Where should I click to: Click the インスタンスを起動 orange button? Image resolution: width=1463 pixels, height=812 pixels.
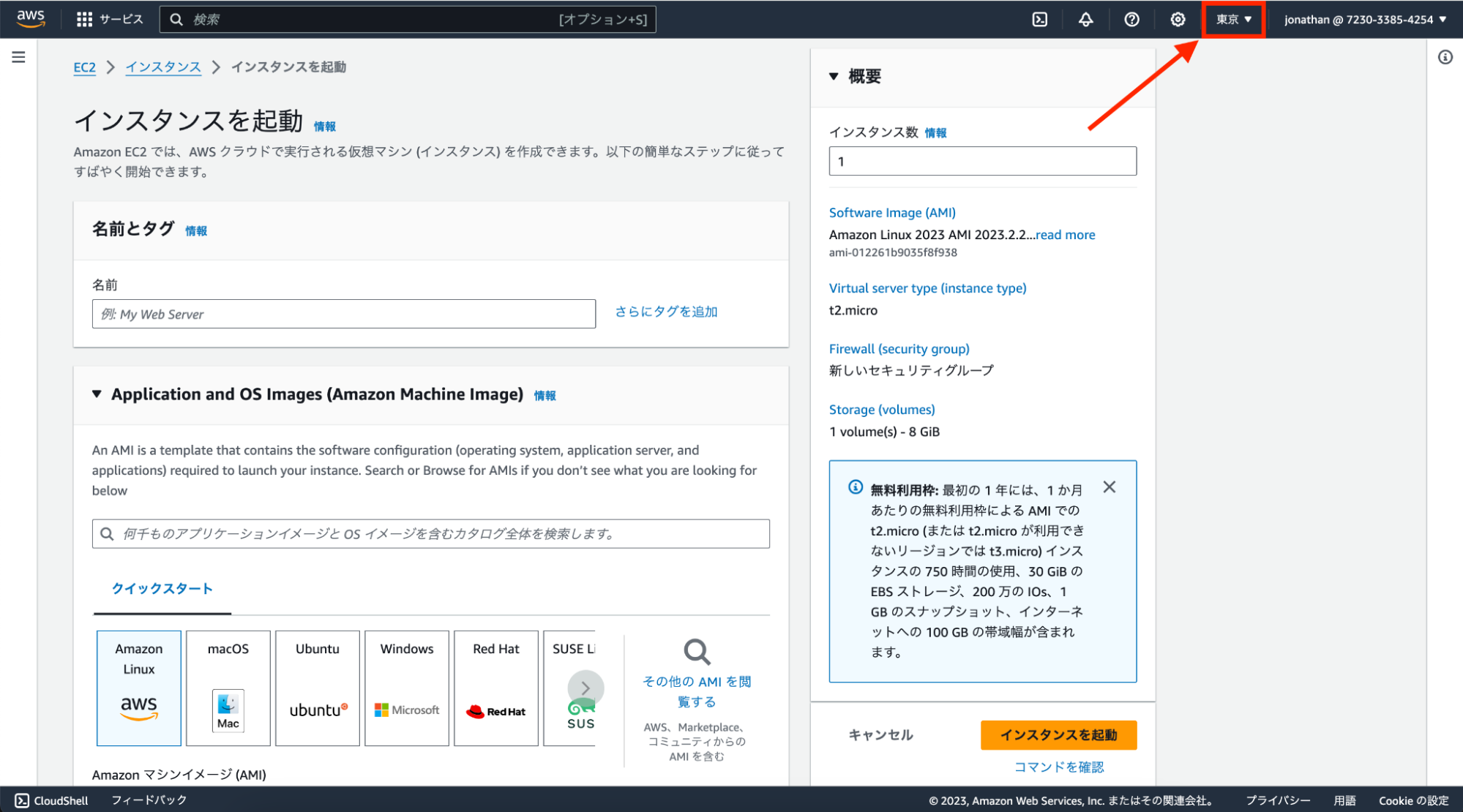[1058, 735]
